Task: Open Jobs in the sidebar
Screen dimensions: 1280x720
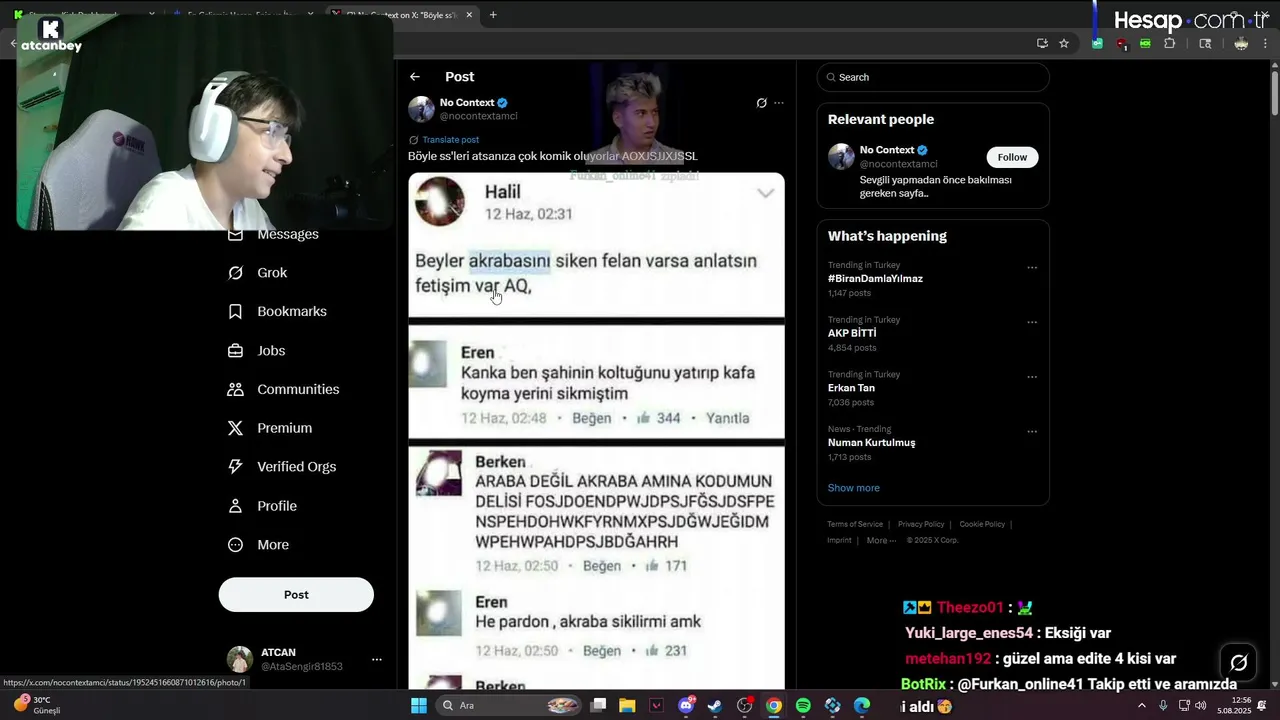Action: coord(257,351)
